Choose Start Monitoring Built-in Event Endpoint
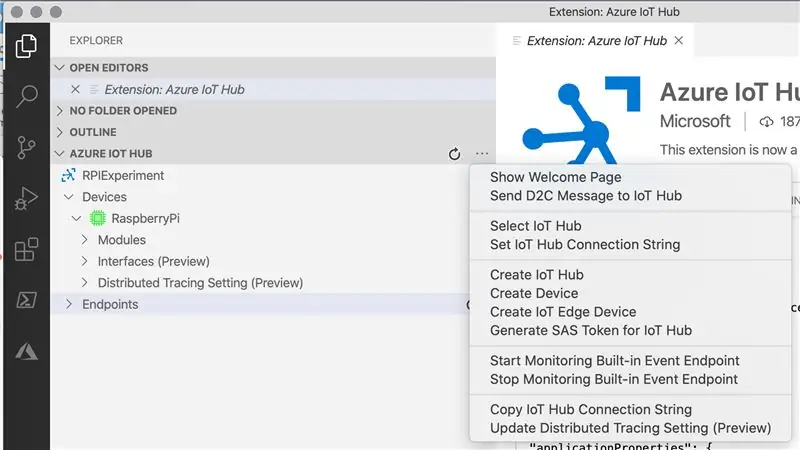 tap(614, 361)
